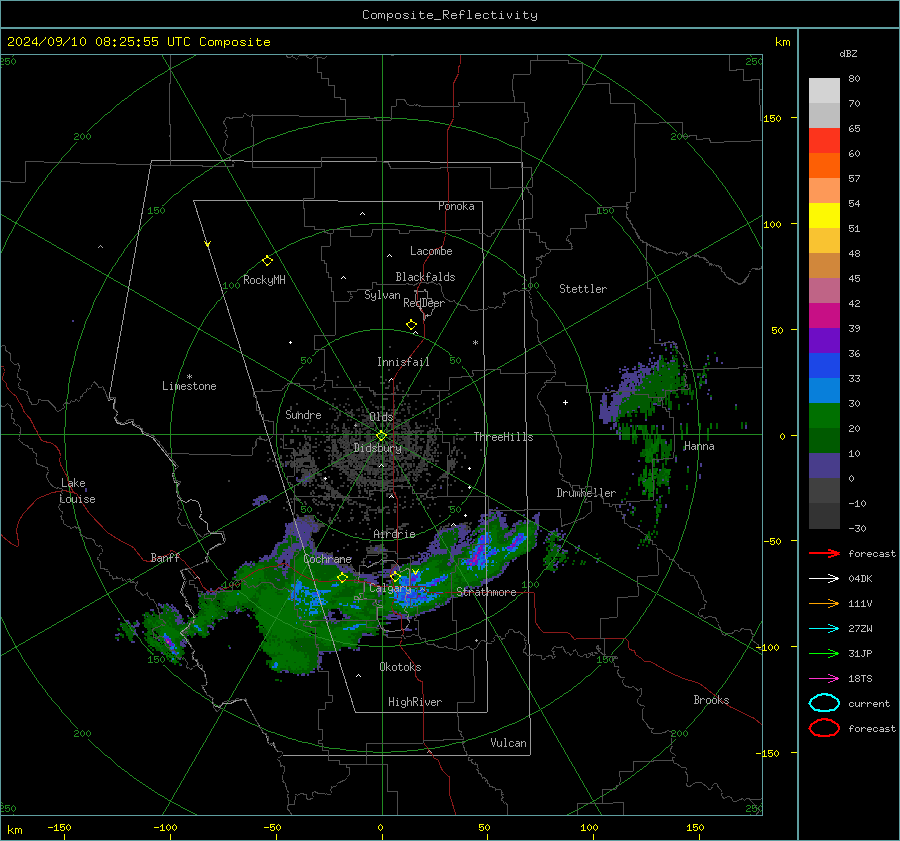Click the dBZ legend heading
The height and width of the screenshot is (841, 900).
coord(848,53)
